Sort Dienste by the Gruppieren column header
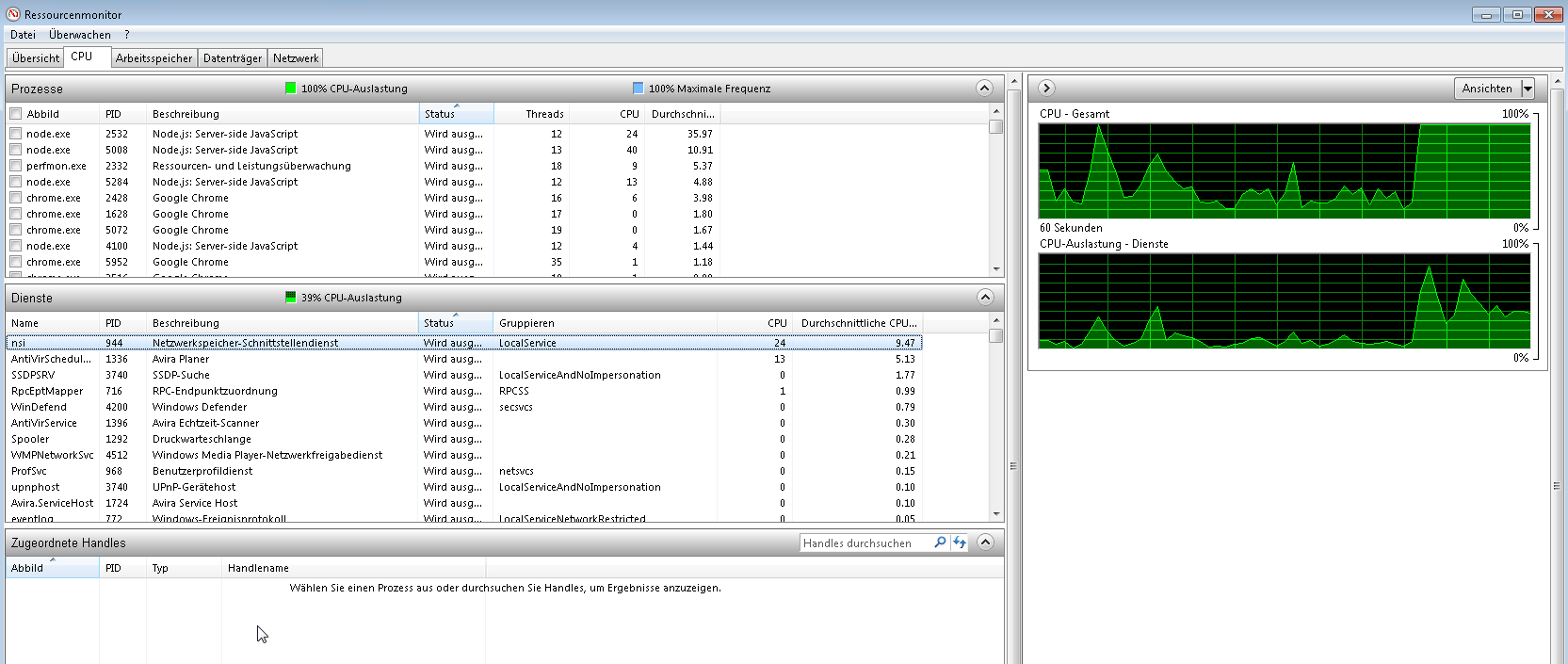This screenshot has width=1568, height=664. 527,323
